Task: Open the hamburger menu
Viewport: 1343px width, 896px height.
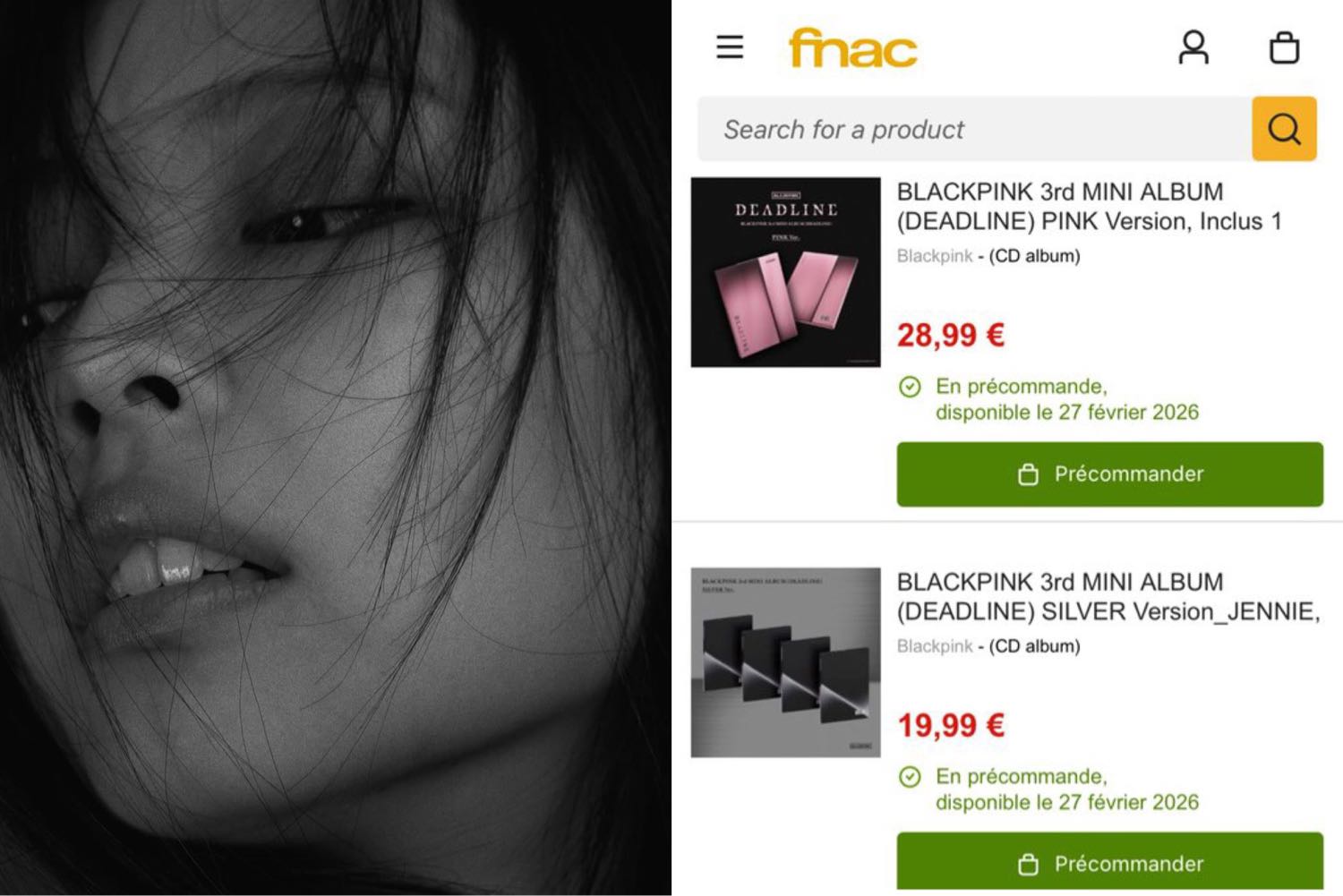Action: coord(730,47)
